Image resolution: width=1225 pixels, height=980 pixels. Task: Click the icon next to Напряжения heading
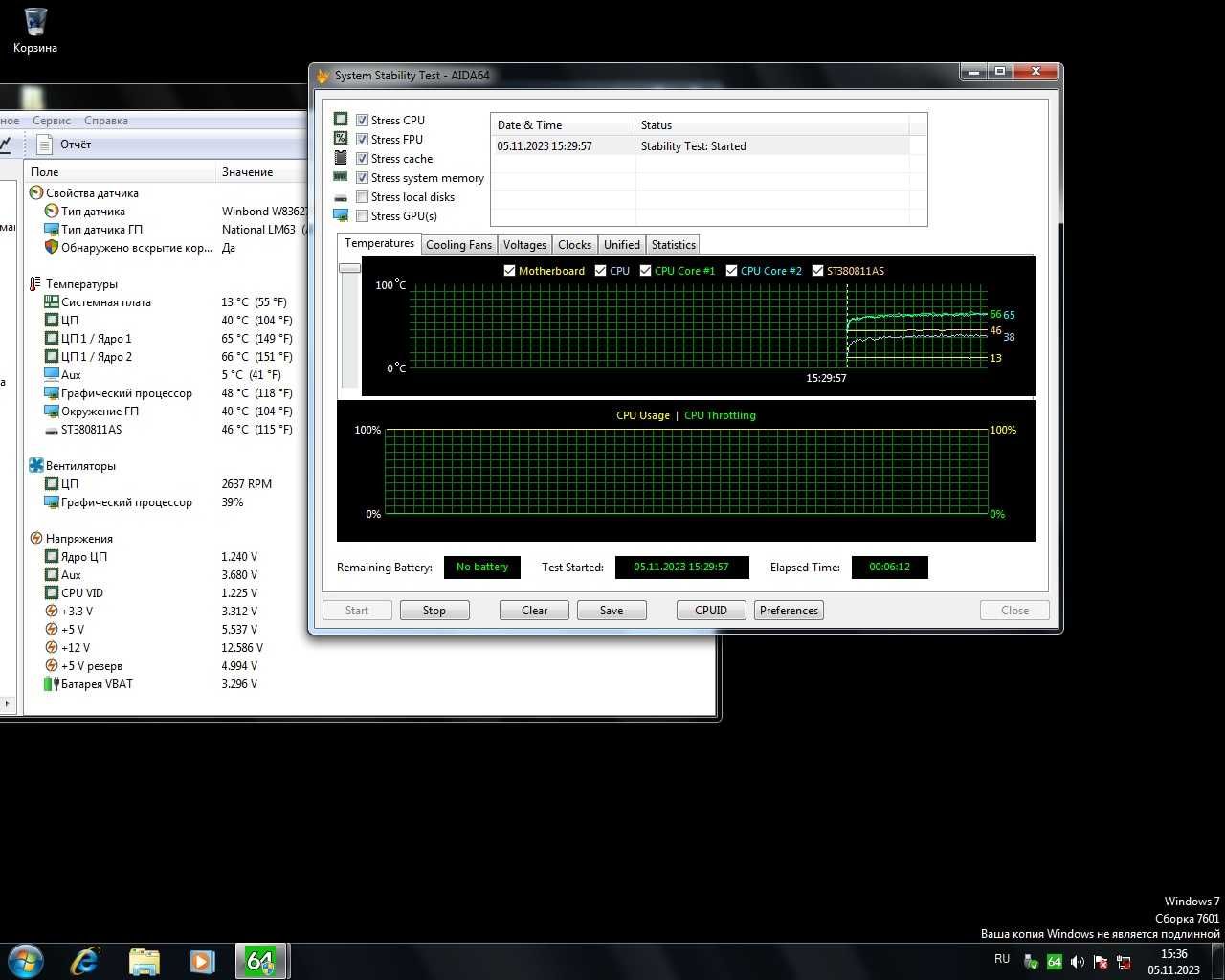36,538
